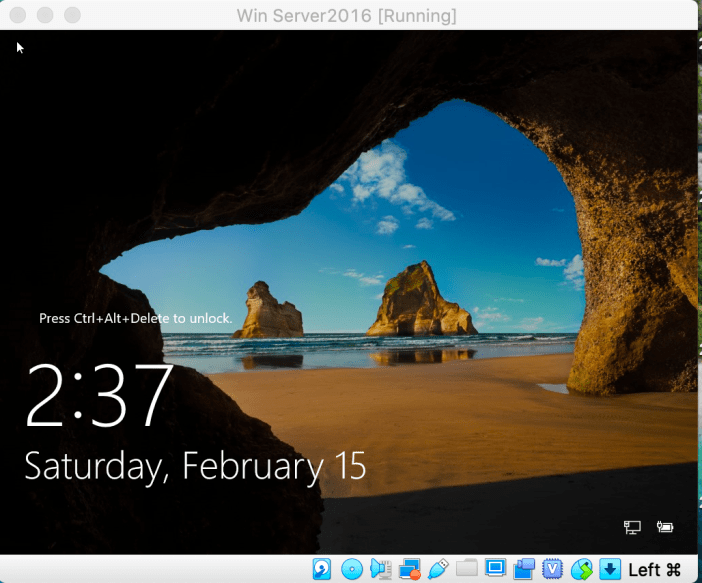
Task: Click the video capture recording icon
Action: [x=524, y=569]
